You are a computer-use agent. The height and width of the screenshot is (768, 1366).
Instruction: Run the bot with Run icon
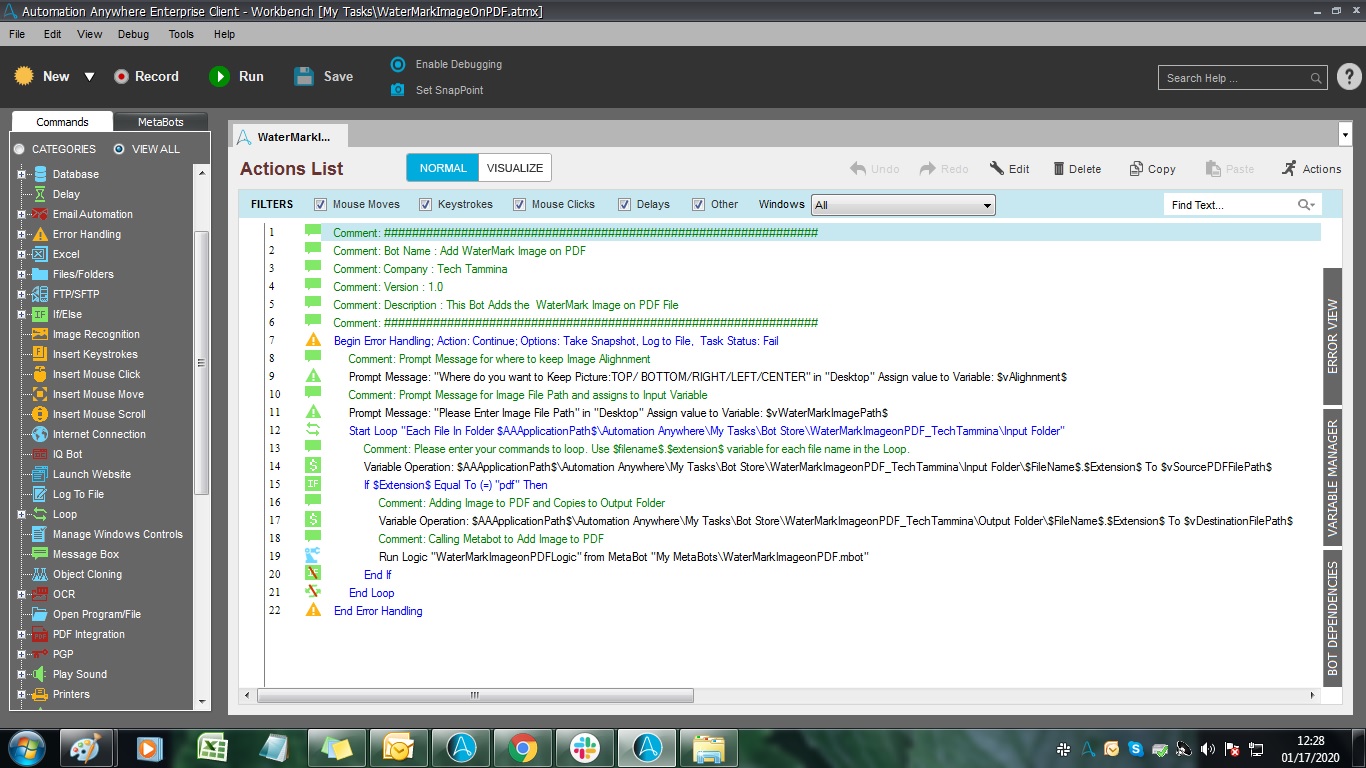coord(219,76)
